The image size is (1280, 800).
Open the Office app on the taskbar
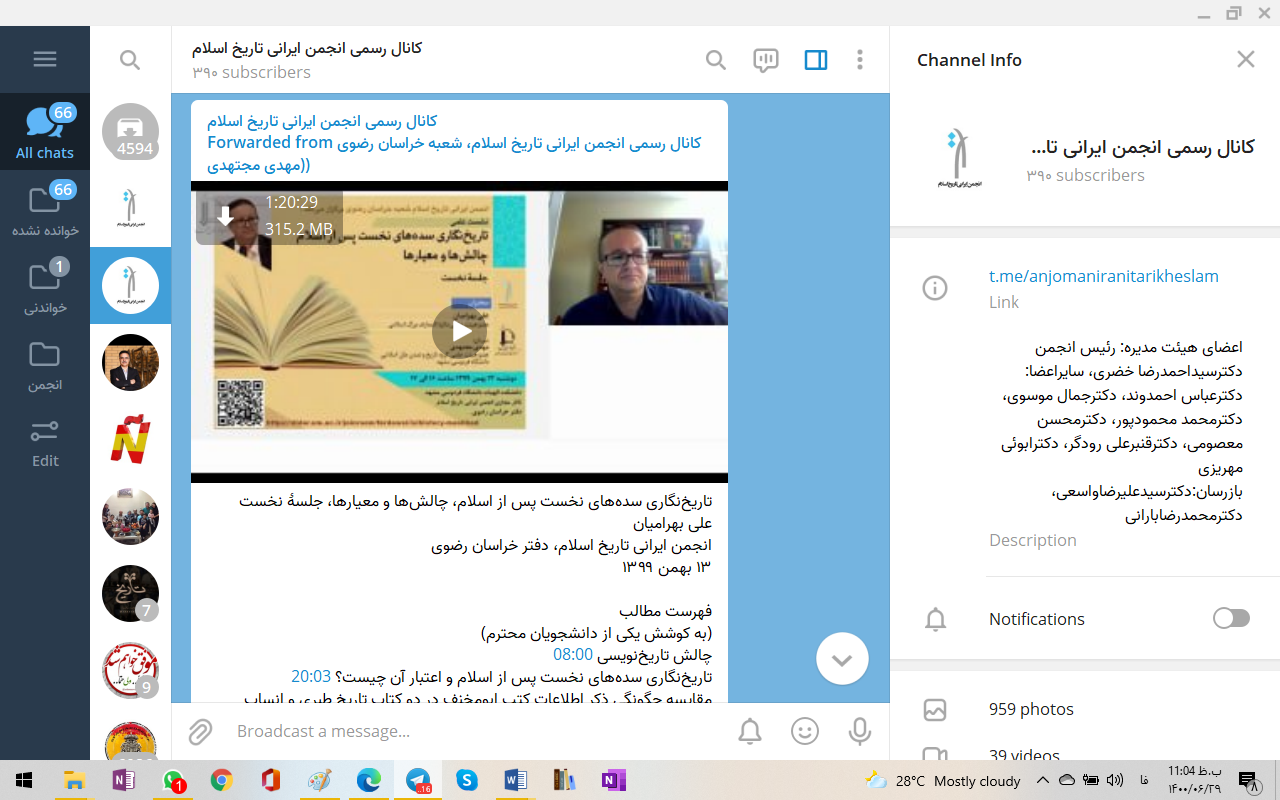point(270,780)
